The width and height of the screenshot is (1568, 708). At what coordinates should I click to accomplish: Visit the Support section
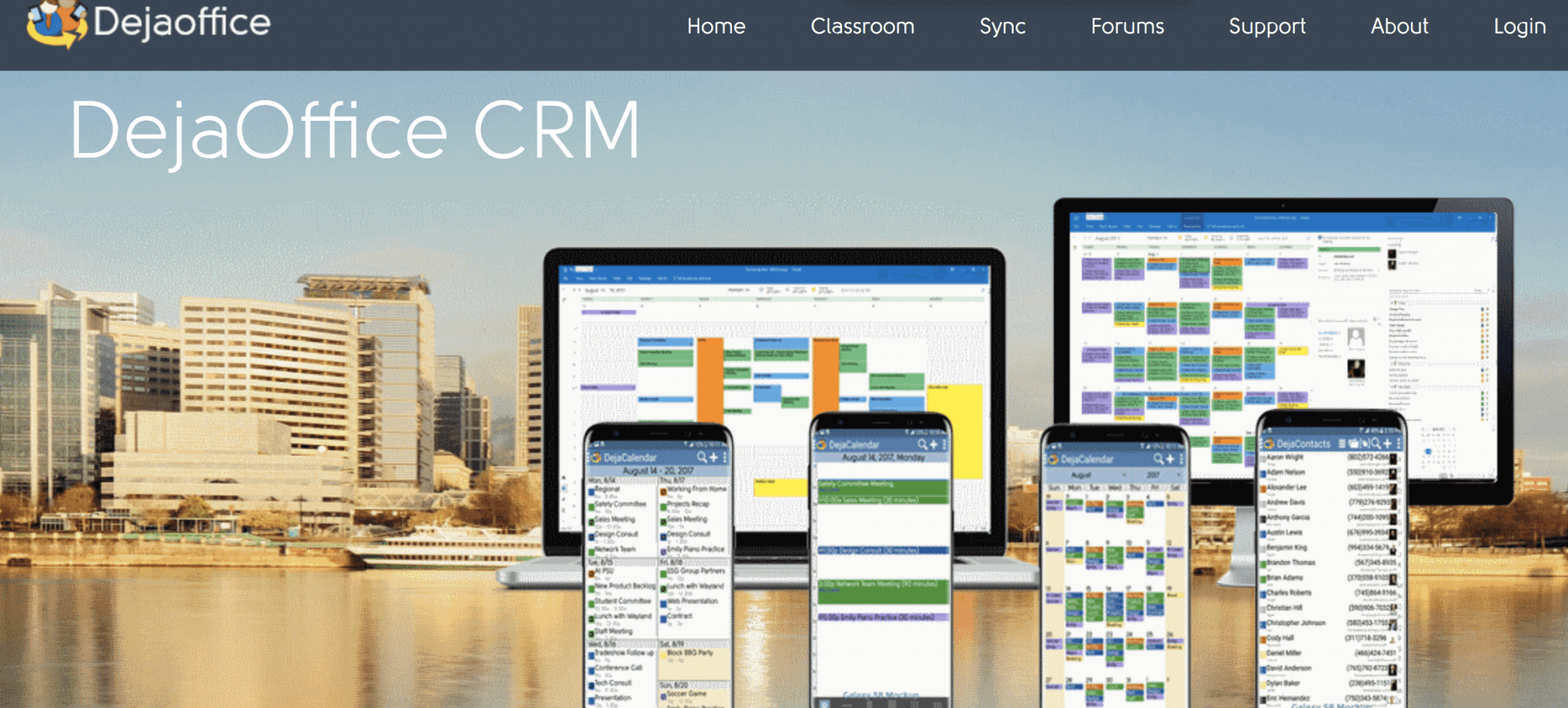click(x=1267, y=26)
